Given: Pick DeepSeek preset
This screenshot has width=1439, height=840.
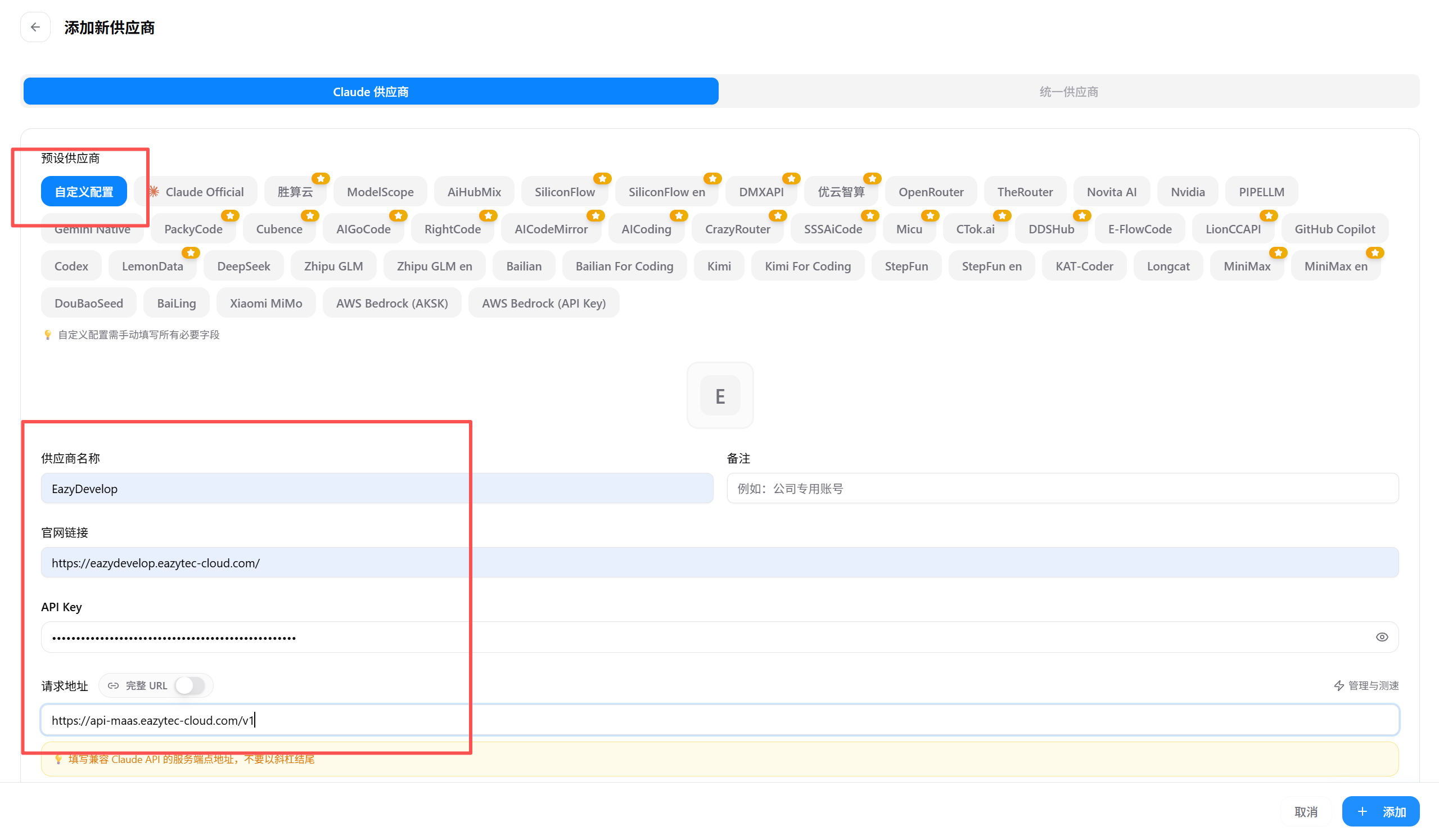Looking at the screenshot, I should (x=244, y=265).
